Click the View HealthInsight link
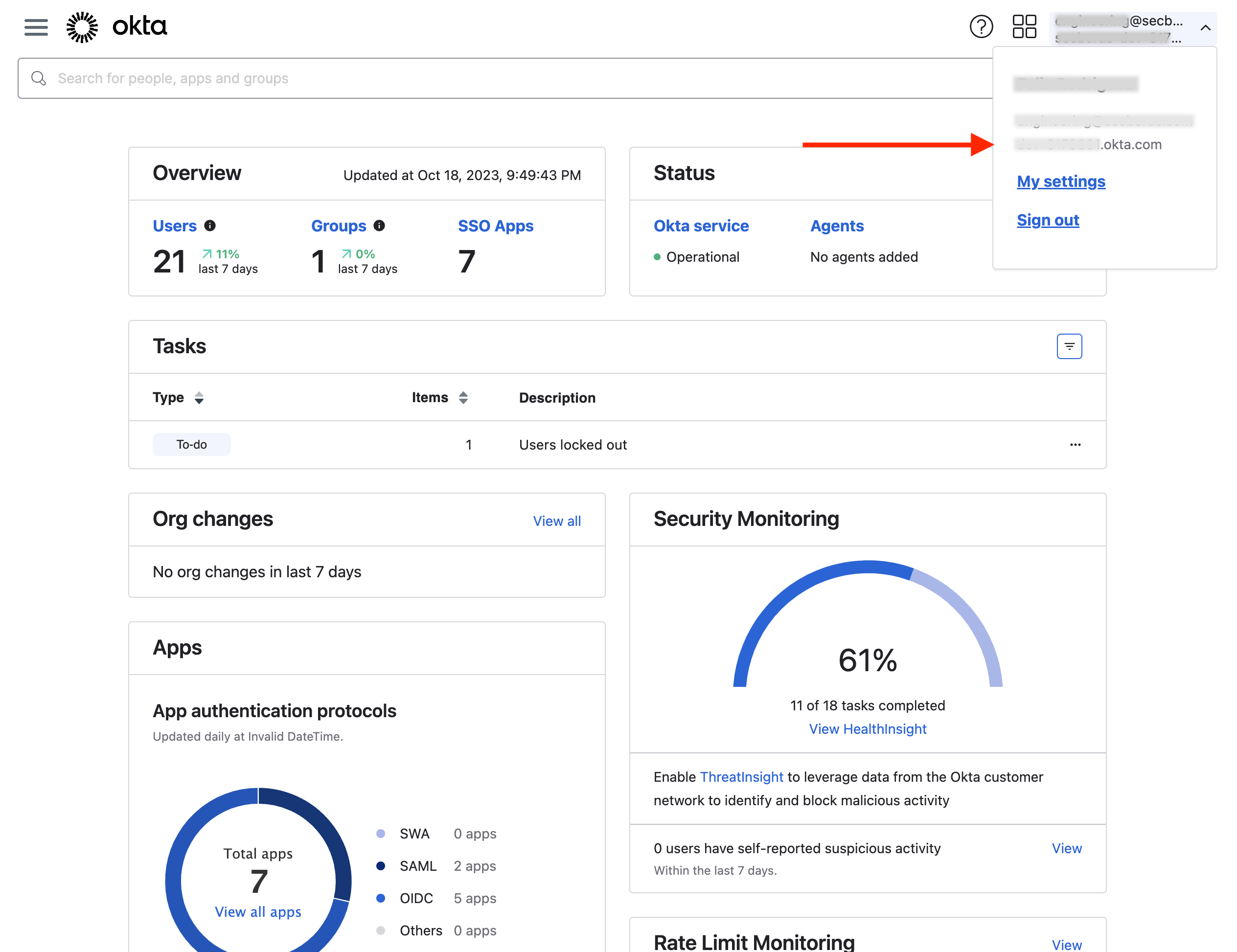 coord(868,729)
